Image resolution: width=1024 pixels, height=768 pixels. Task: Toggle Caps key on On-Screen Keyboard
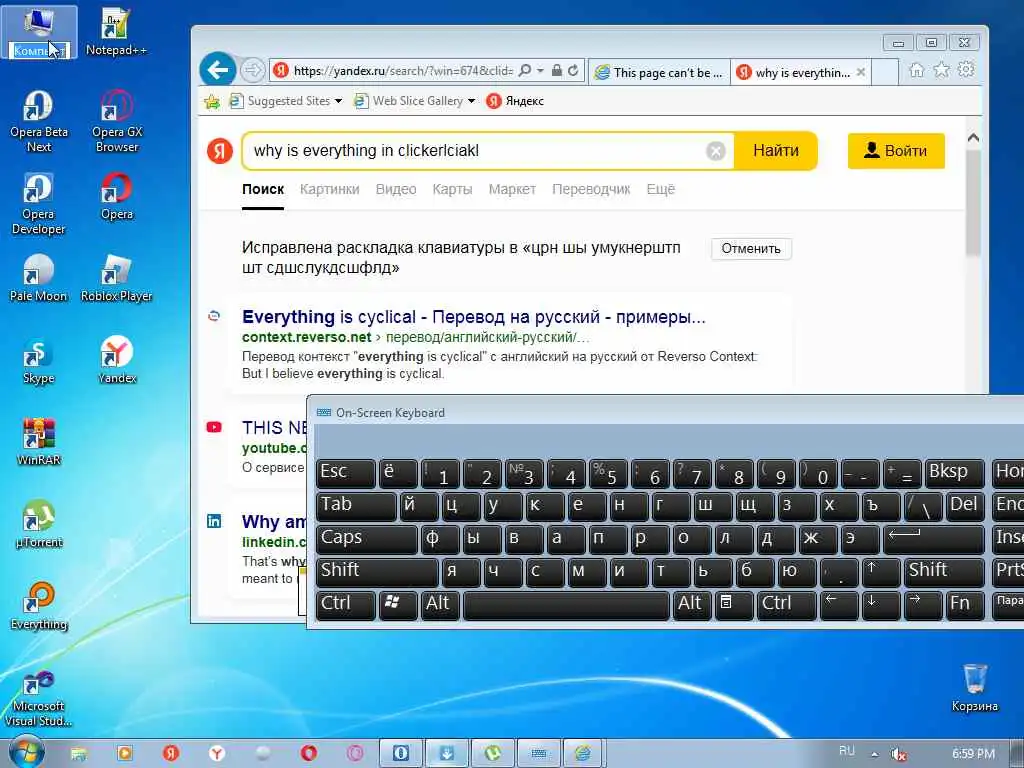pyautogui.click(x=366, y=539)
